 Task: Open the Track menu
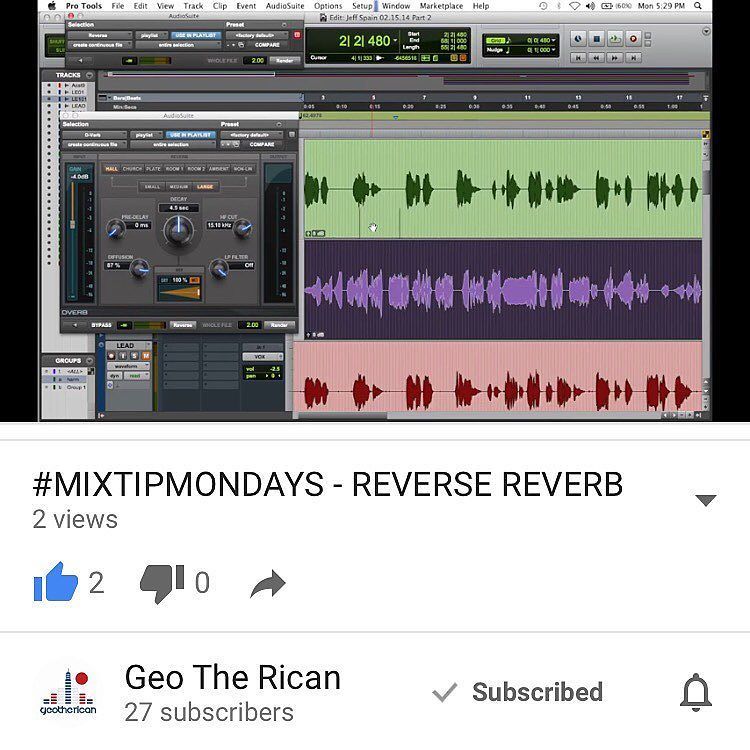pyautogui.click(x=193, y=6)
